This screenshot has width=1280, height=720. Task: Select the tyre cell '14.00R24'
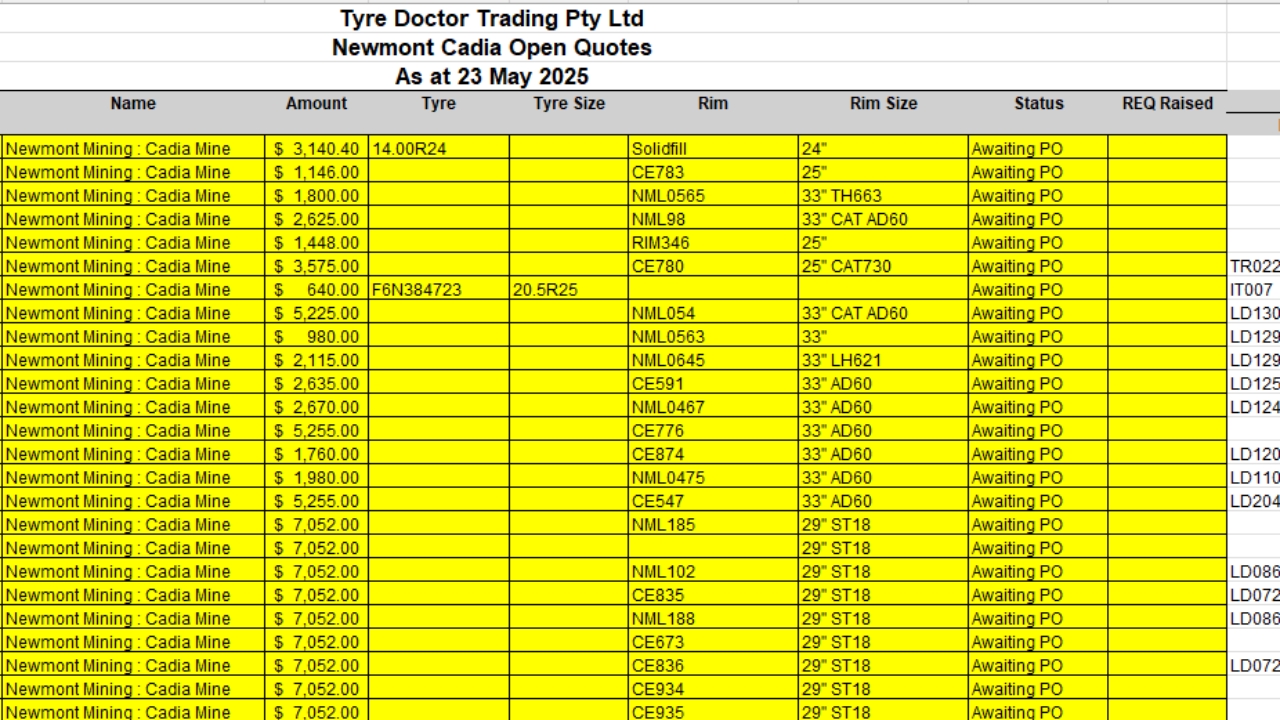pyautogui.click(x=439, y=149)
